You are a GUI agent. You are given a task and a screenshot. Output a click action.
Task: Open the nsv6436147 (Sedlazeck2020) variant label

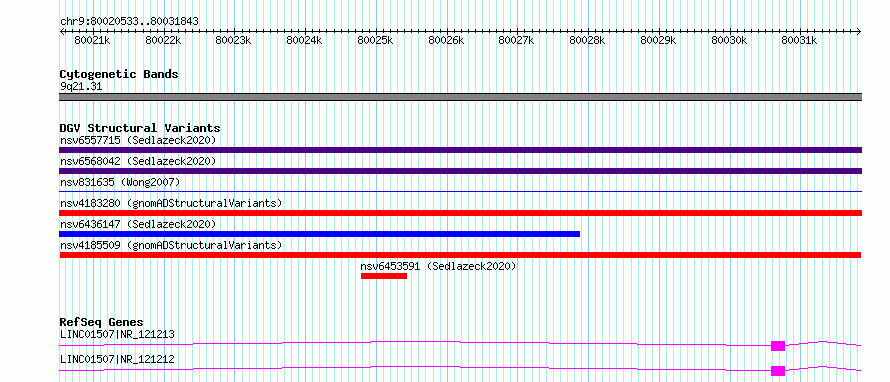point(138,224)
